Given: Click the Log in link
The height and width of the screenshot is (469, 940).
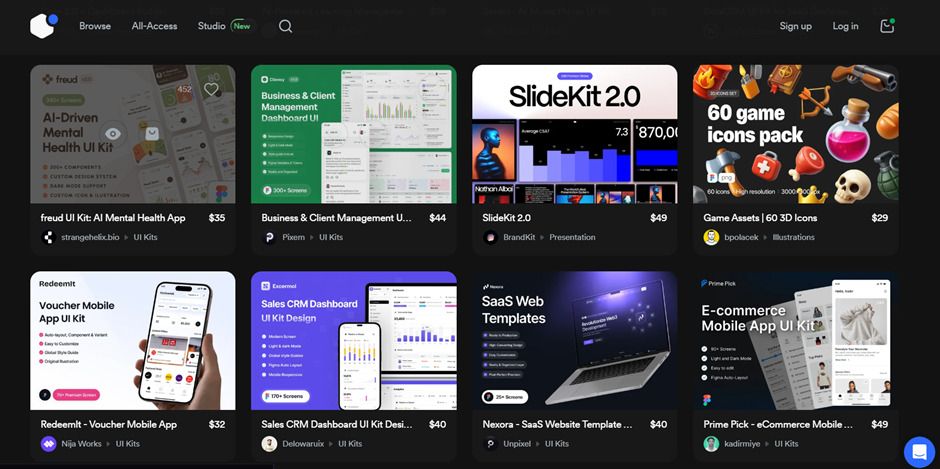Looking at the screenshot, I should click(x=845, y=26).
